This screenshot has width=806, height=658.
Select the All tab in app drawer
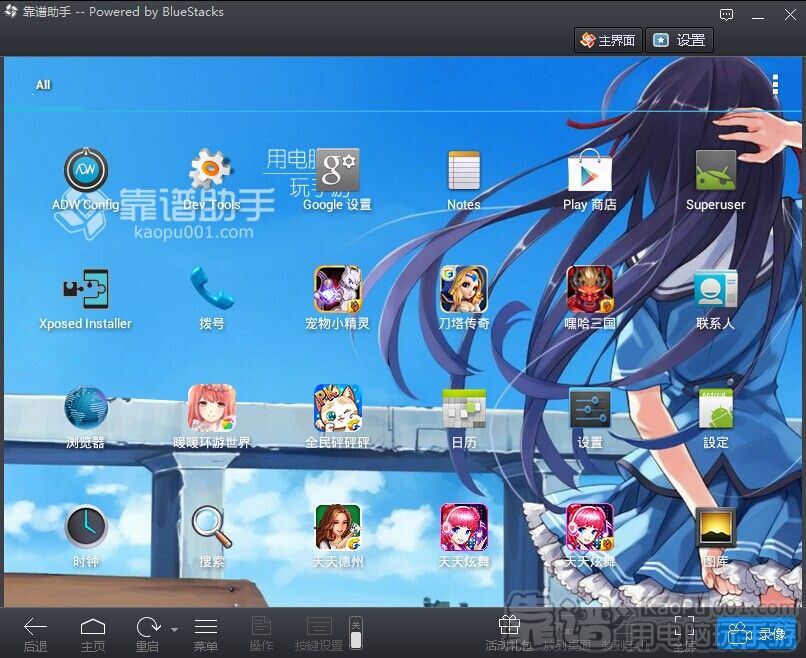click(x=43, y=85)
